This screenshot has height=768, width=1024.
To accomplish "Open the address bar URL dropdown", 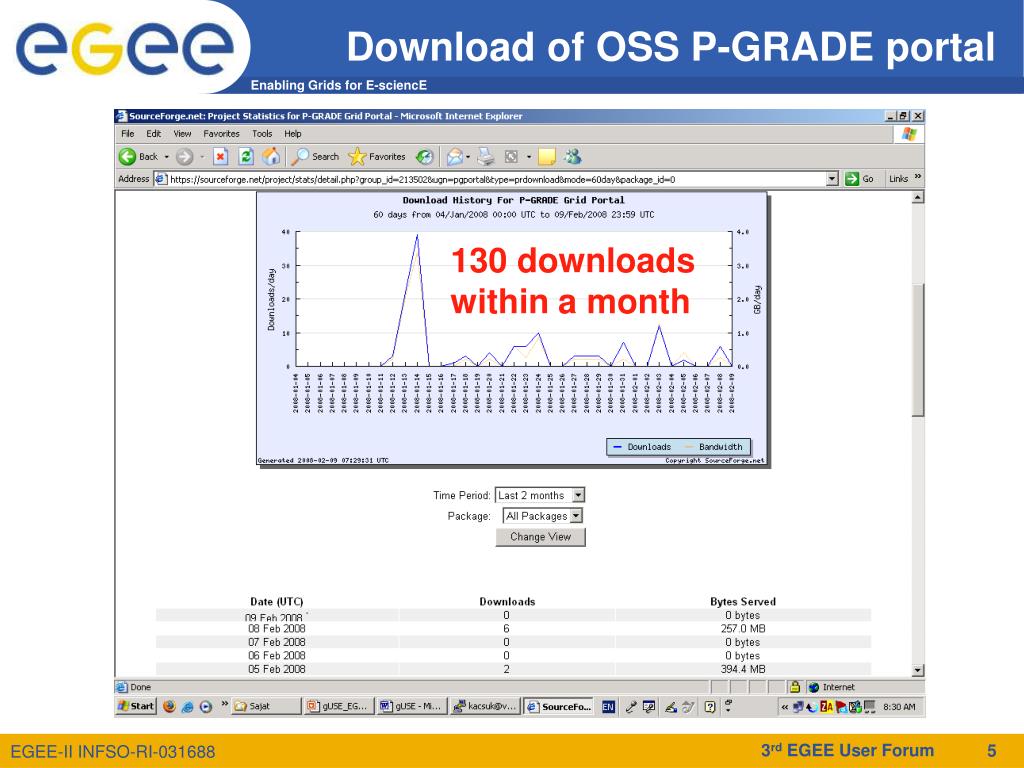I will 832,179.
